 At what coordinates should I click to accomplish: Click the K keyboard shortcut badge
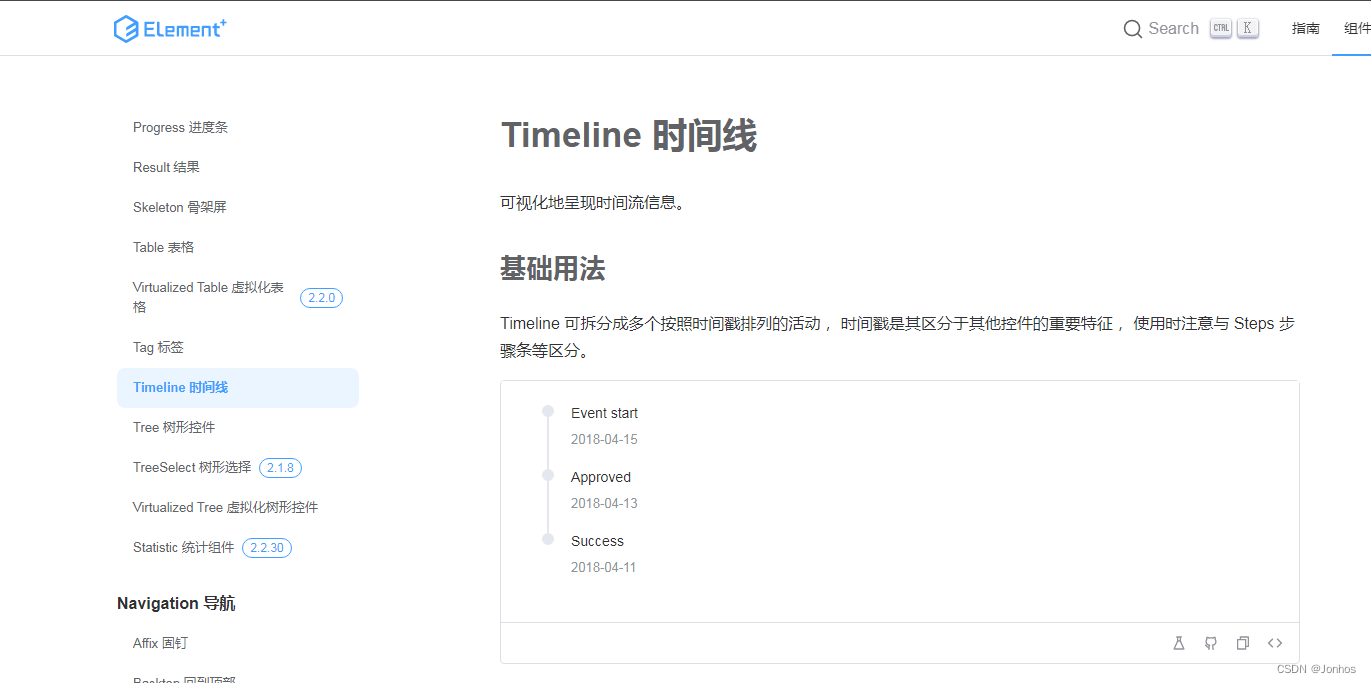click(1246, 28)
